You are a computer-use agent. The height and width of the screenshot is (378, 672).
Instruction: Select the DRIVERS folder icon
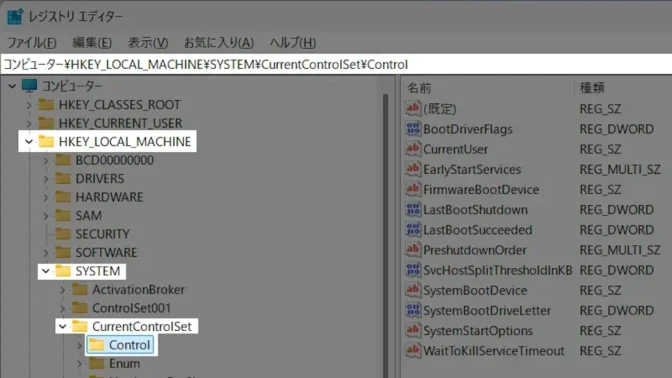click(x=63, y=178)
